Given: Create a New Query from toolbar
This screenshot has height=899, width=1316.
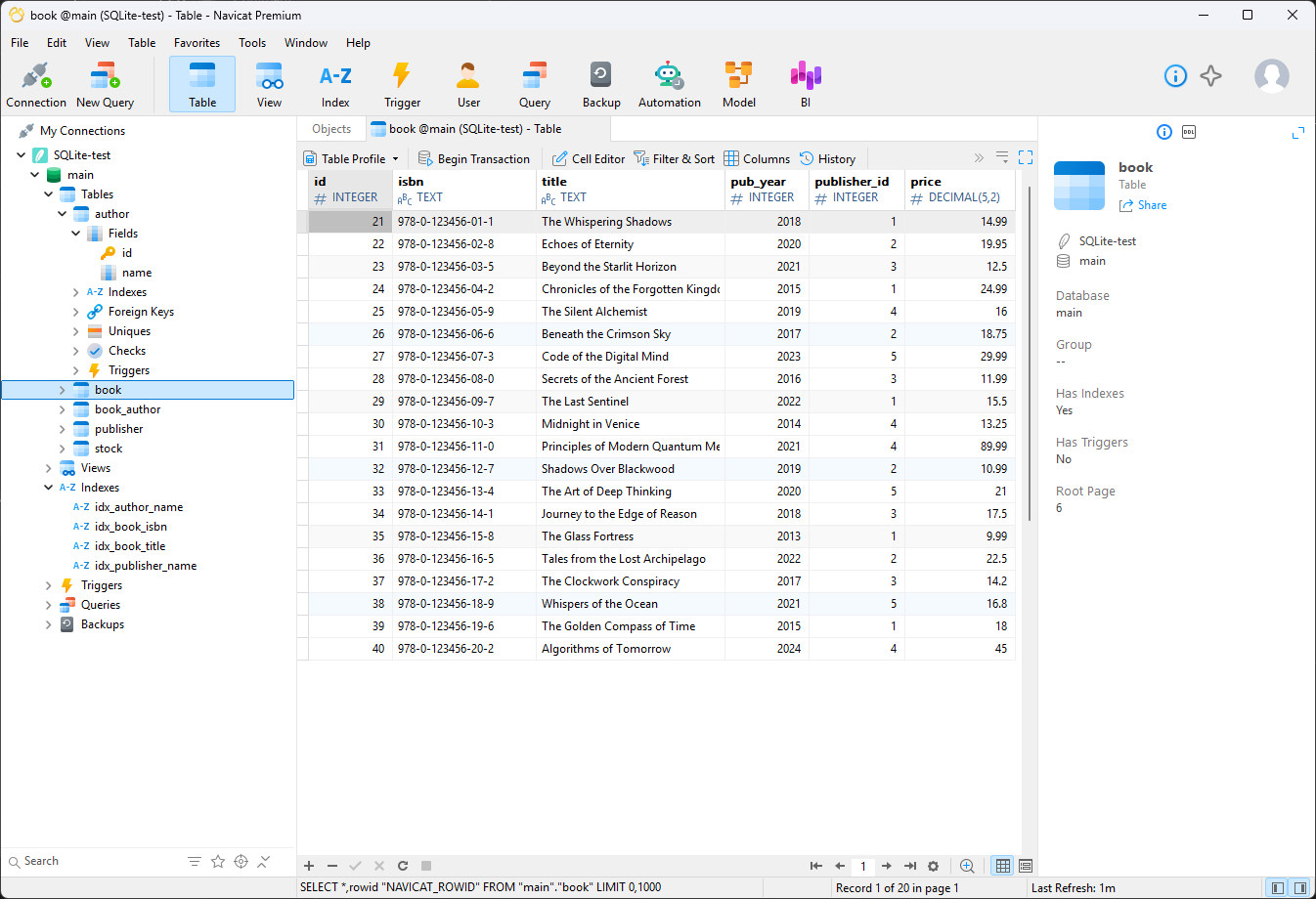Looking at the screenshot, I should [105, 84].
